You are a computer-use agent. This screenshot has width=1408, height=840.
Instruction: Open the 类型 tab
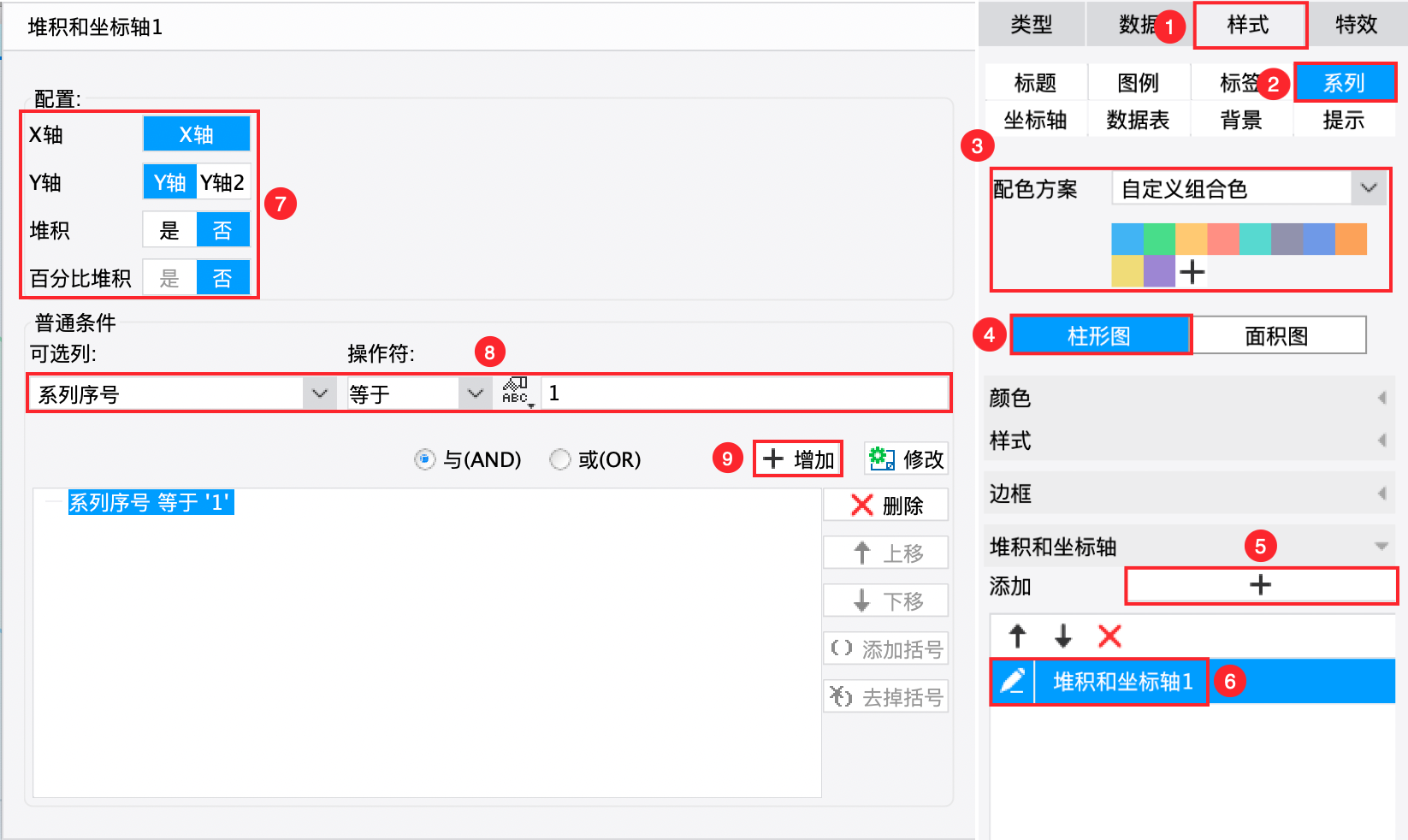click(x=1032, y=24)
